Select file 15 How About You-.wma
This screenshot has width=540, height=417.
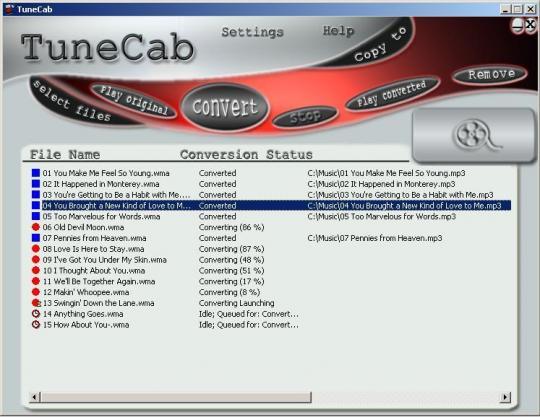(86, 325)
